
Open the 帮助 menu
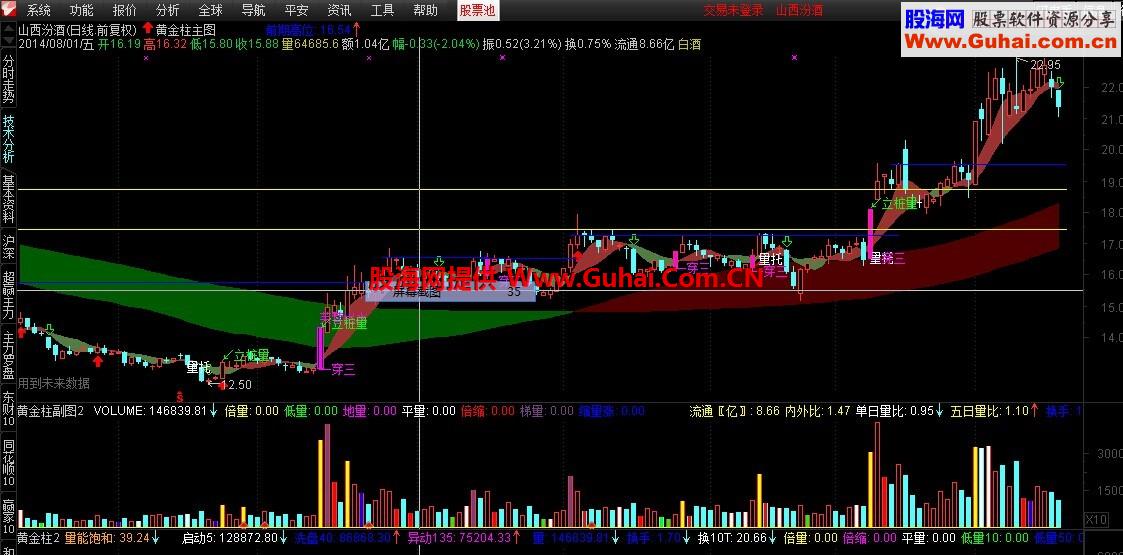pos(425,10)
